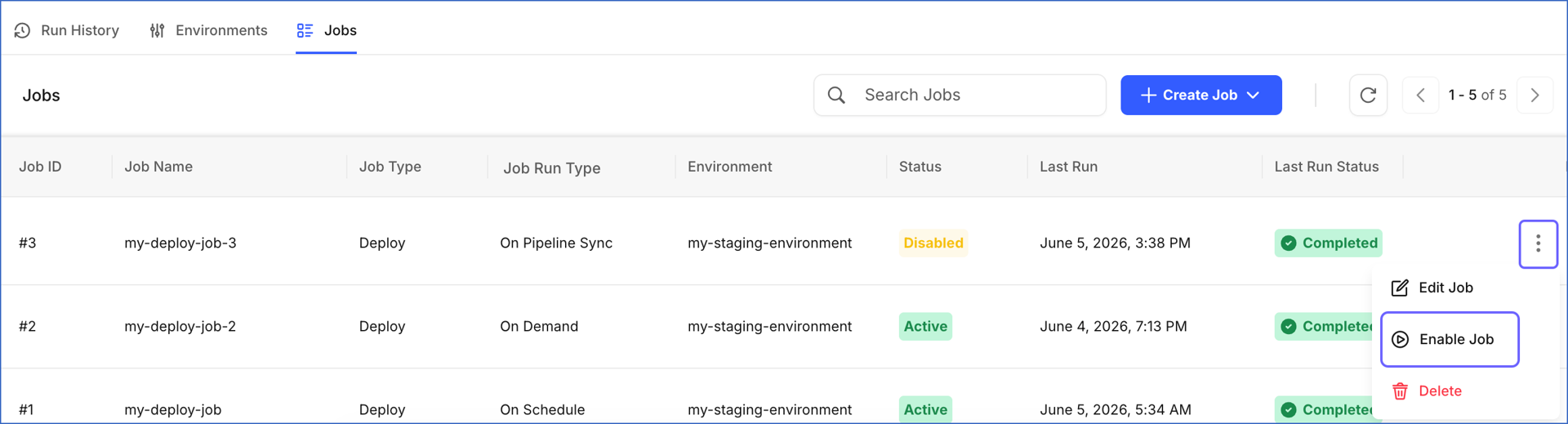Click the Job ID column header
Viewport: 1568px width, 424px height.
click(40, 167)
